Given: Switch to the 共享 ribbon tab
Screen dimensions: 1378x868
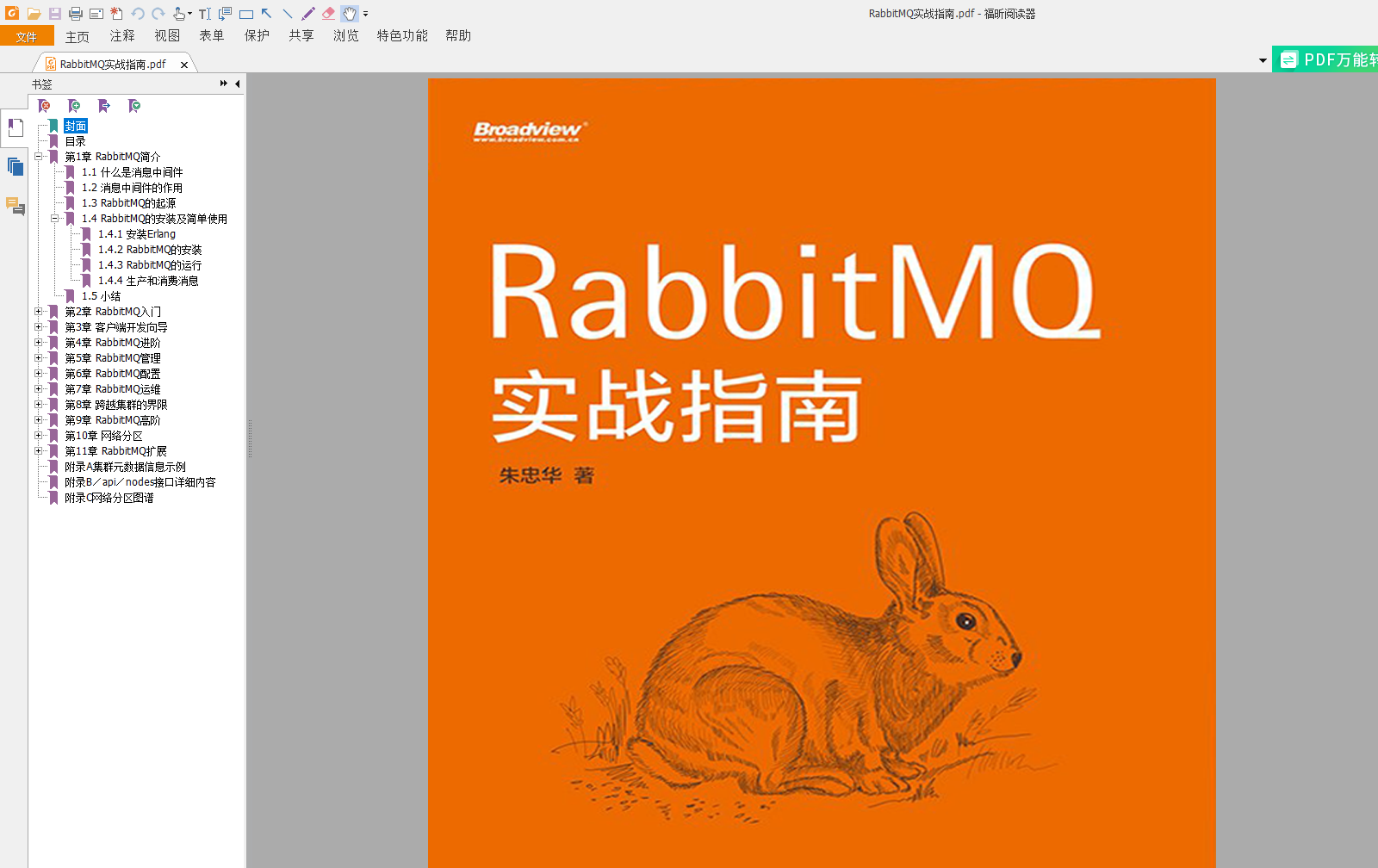Looking at the screenshot, I should tap(301, 36).
